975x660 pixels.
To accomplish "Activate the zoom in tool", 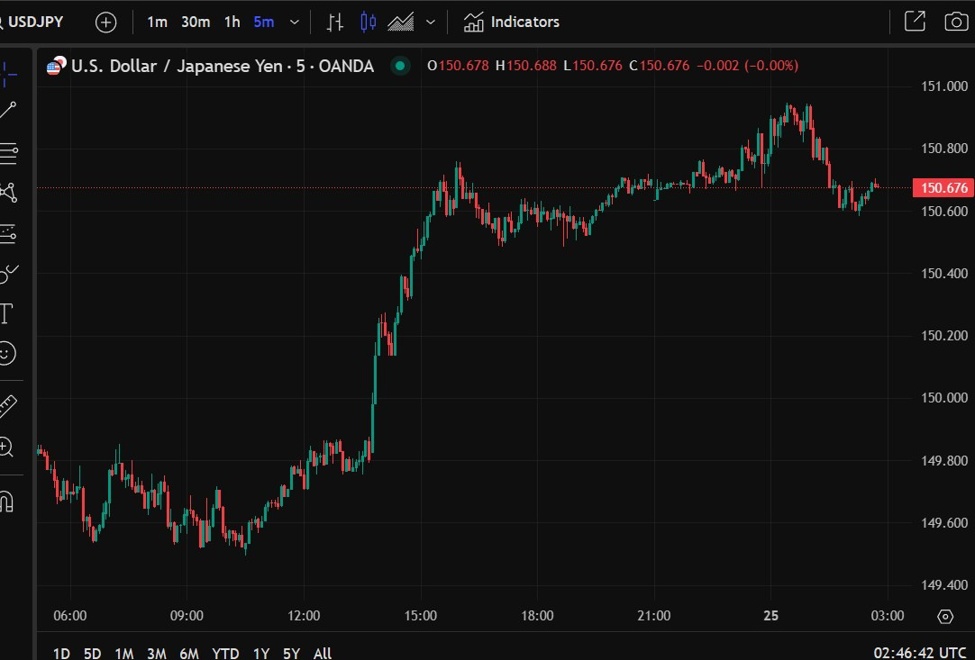I will coord(7,447).
